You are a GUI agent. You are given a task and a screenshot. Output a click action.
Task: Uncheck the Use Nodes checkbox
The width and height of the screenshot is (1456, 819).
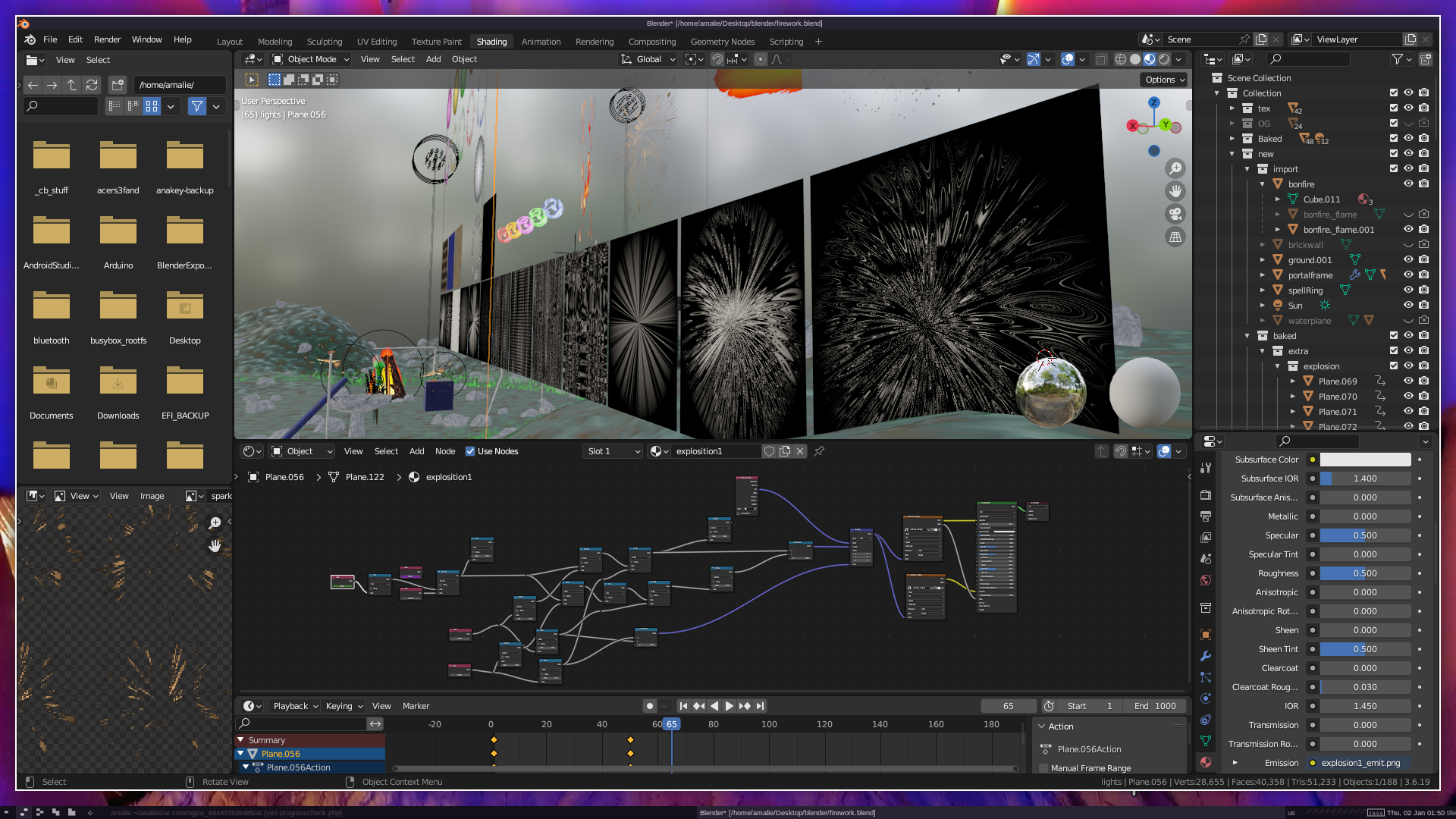click(x=470, y=451)
